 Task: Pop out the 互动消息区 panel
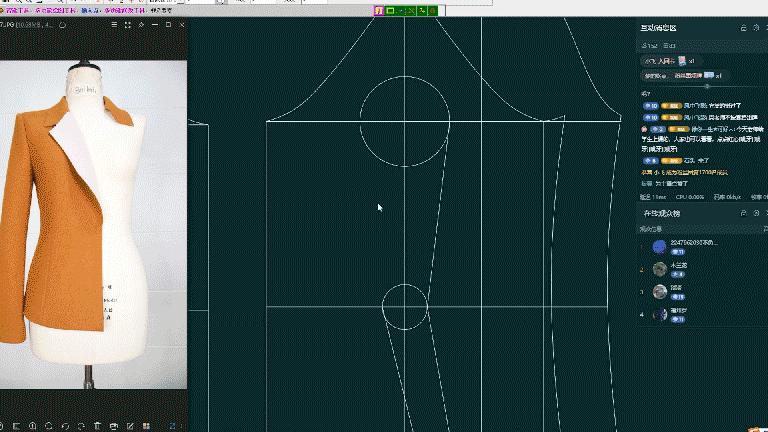(742, 28)
